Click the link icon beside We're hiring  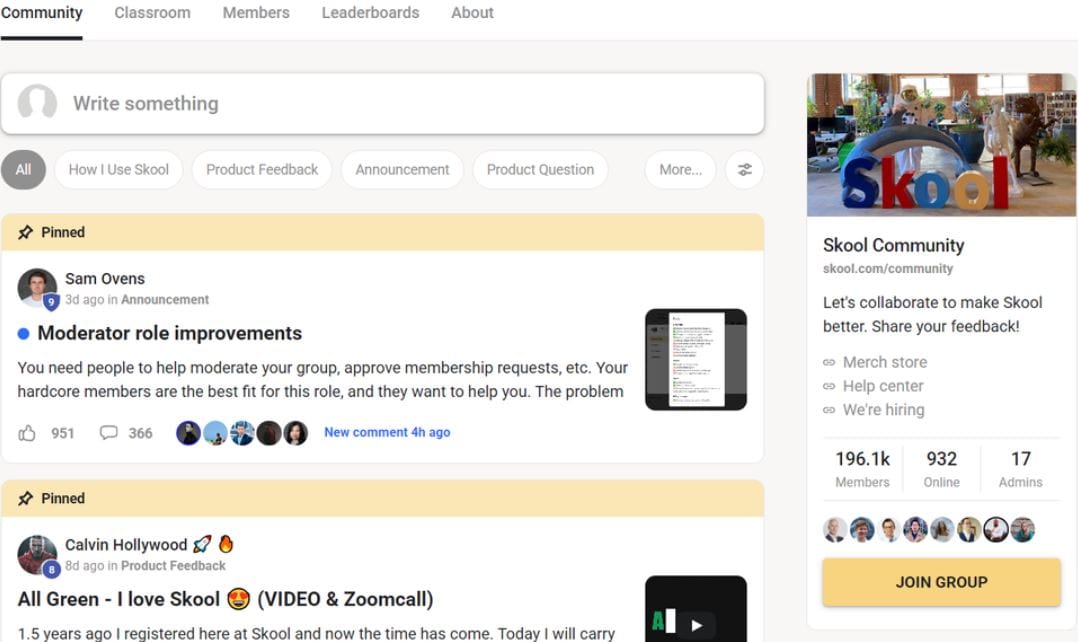click(x=829, y=410)
